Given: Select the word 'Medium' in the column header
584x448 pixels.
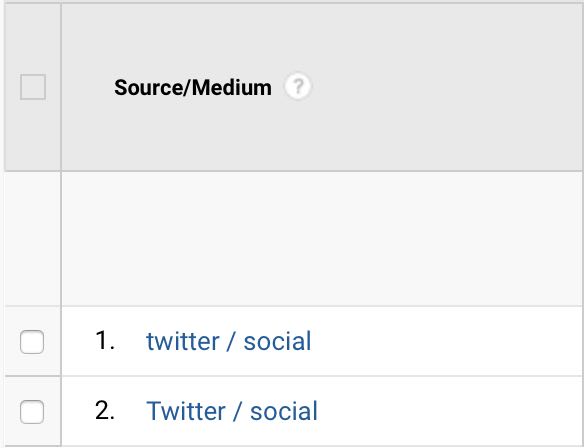Looking at the screenshot, I should [x=232, y=88].
